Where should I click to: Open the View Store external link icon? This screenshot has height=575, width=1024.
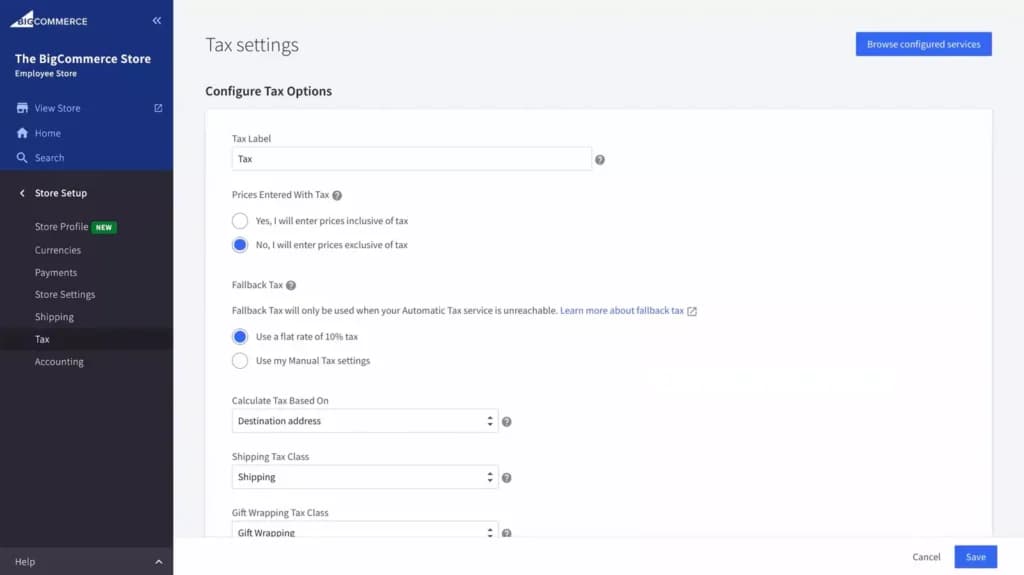pos(158,108)
